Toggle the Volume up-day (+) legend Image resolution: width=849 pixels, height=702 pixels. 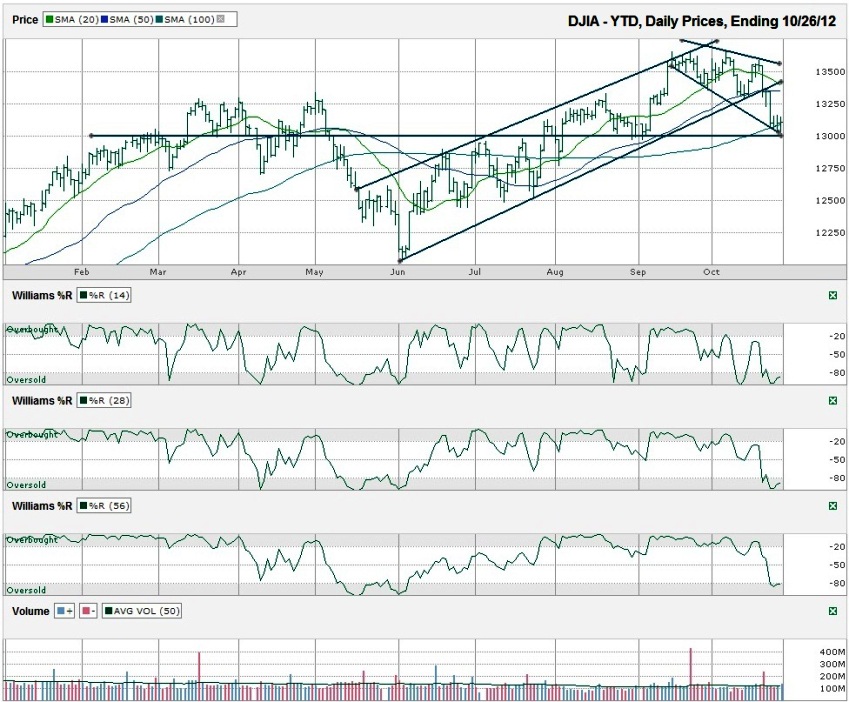click(x=65, y=611)
